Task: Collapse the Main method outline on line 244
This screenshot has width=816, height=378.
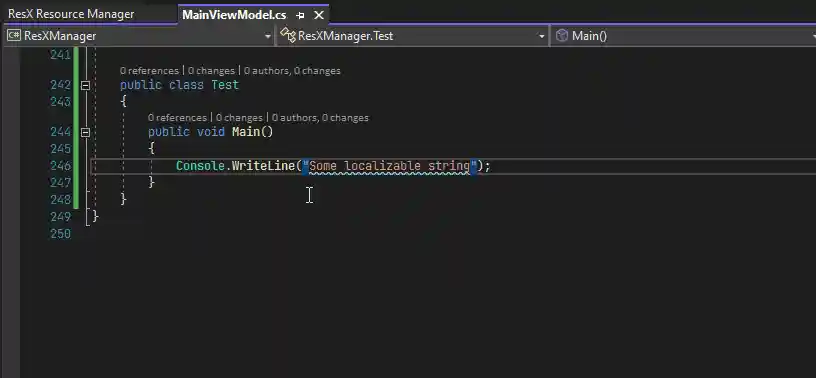Action: point(85,132)
